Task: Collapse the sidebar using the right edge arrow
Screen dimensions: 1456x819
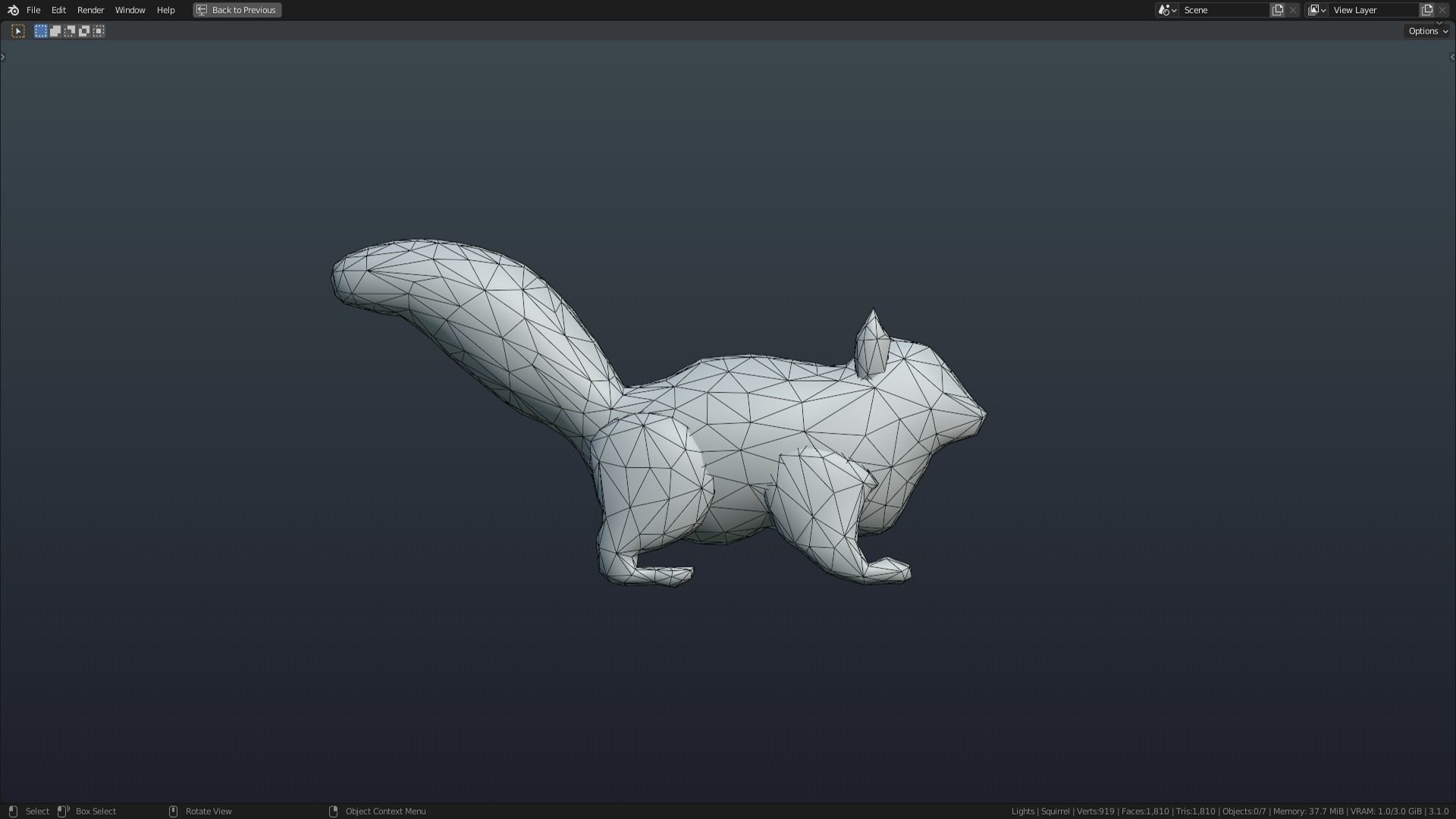Action: click(1452, 56)
